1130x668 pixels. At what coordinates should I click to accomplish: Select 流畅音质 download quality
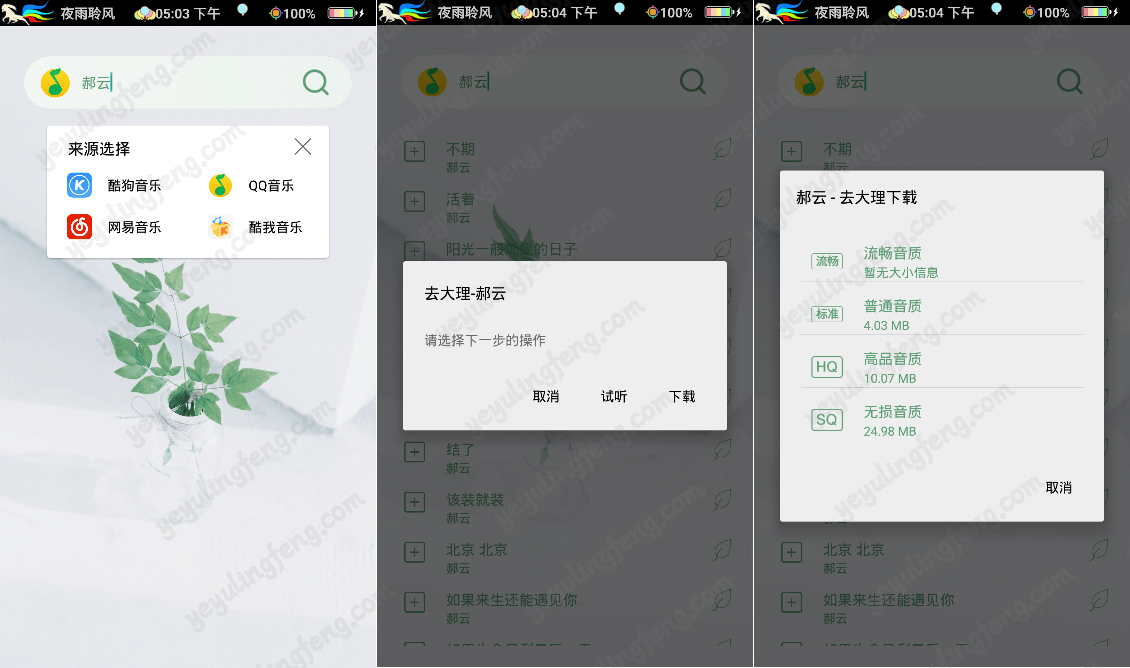(x=941, y=262)
